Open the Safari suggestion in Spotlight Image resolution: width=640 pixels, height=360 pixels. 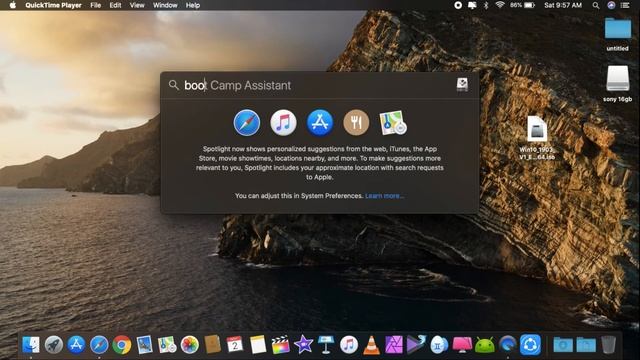[x=247, y=122]
